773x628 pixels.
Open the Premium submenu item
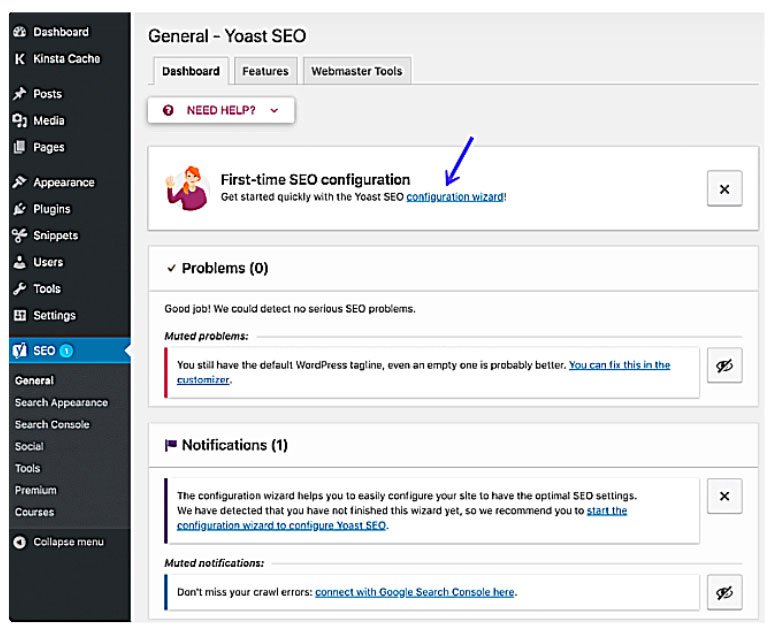[x=36, y=490]
